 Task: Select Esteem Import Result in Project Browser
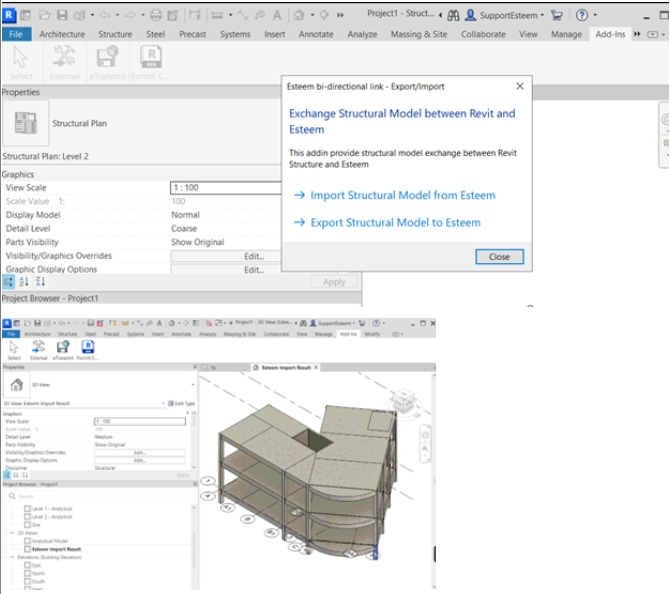tap(58, 549)
